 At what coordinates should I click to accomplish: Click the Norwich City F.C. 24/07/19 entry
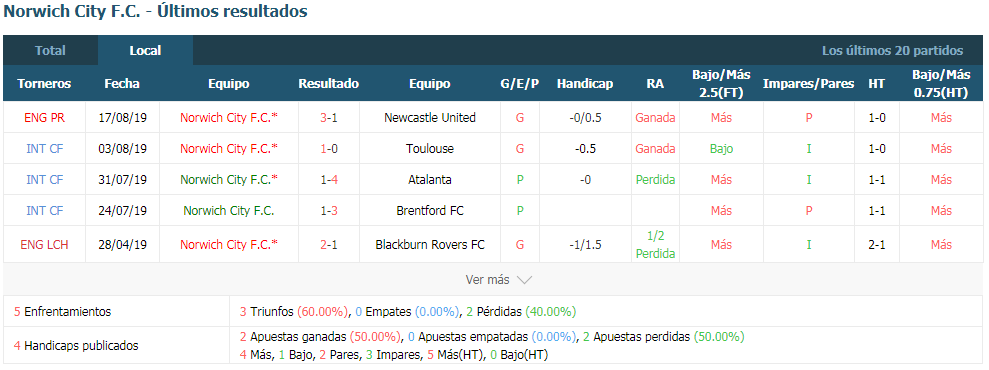229,211
